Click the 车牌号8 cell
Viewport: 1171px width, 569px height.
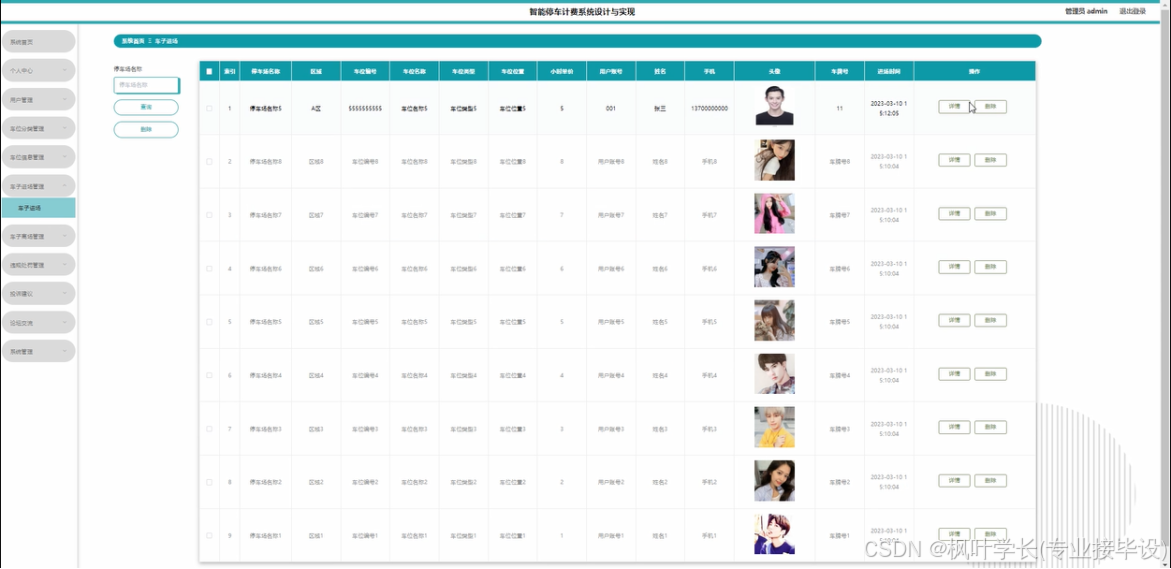click(x=839, y=161)
